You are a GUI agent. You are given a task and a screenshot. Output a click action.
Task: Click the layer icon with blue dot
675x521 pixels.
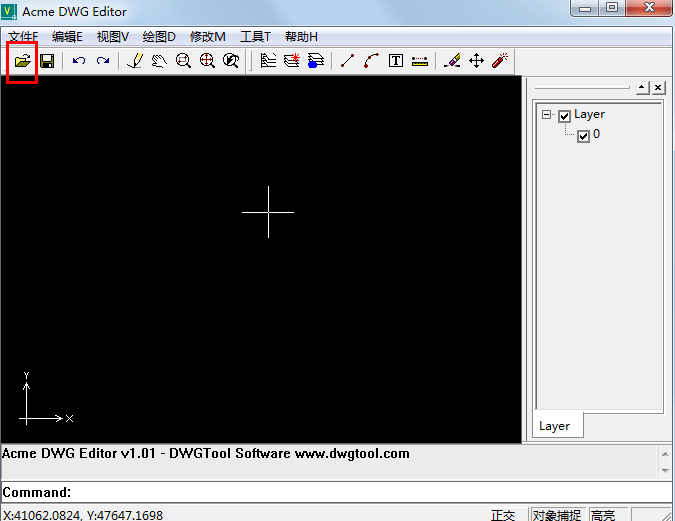316,61
